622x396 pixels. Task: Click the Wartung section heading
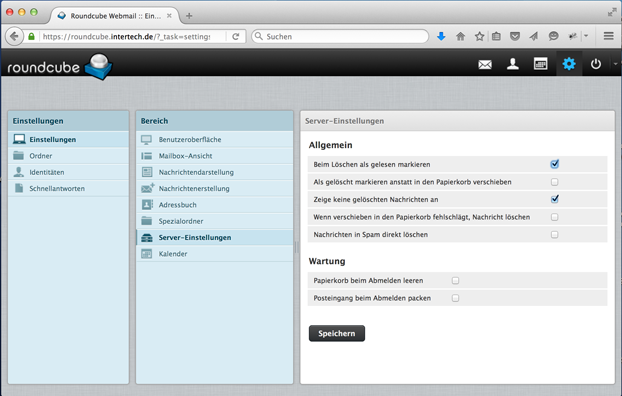327,261
